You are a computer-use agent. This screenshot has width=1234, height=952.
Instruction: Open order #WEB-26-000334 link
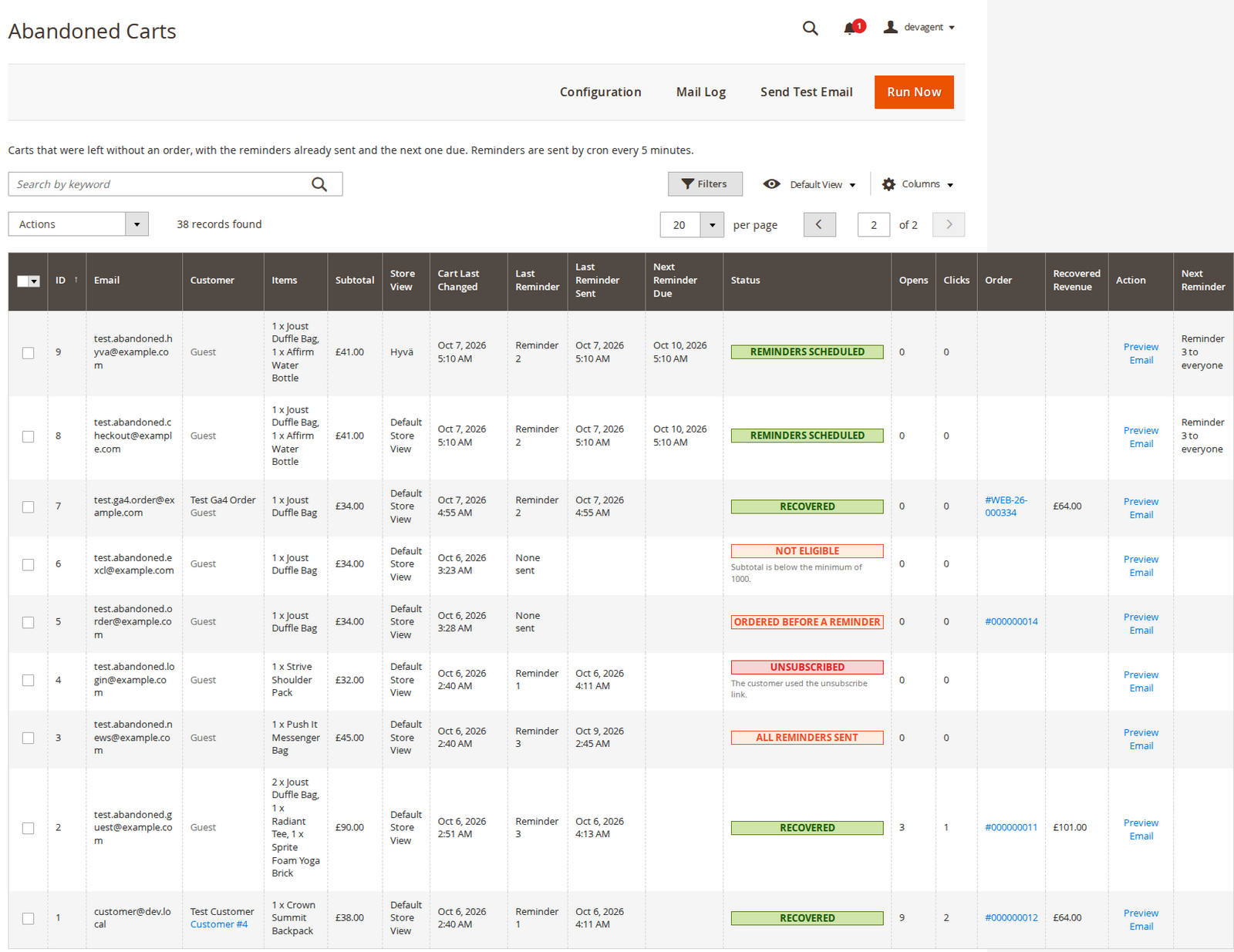(1006, 506)
